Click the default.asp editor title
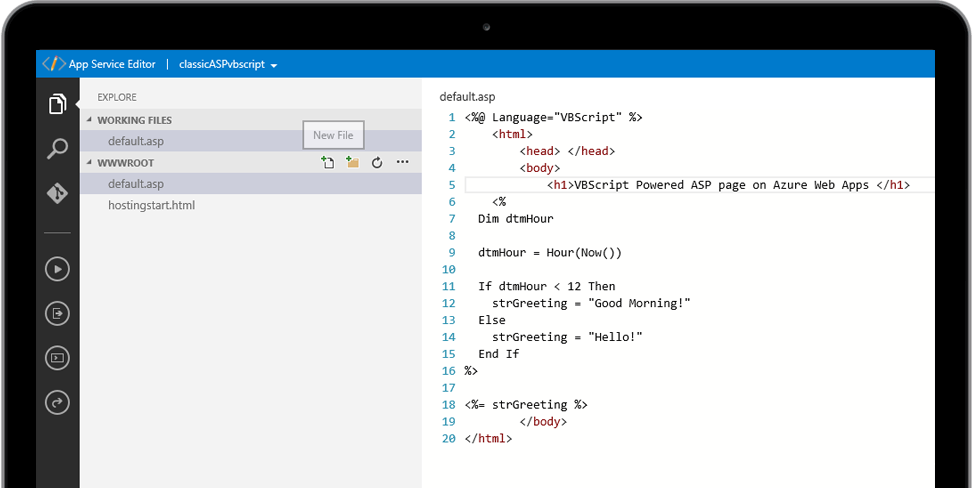 (467, 97)
